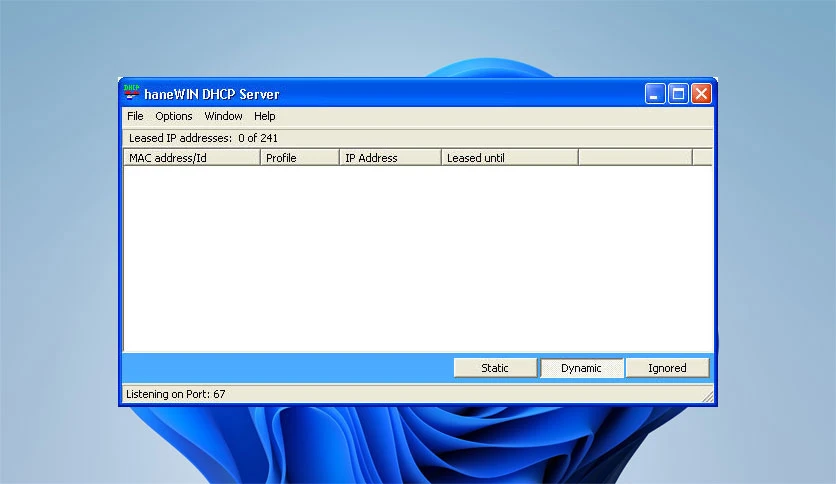
Task: Open the Options menu
Action: [x=174, y=116]
